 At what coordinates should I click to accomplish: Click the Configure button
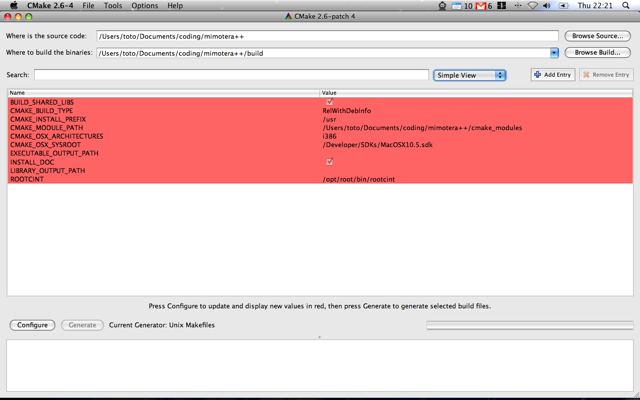32,325
